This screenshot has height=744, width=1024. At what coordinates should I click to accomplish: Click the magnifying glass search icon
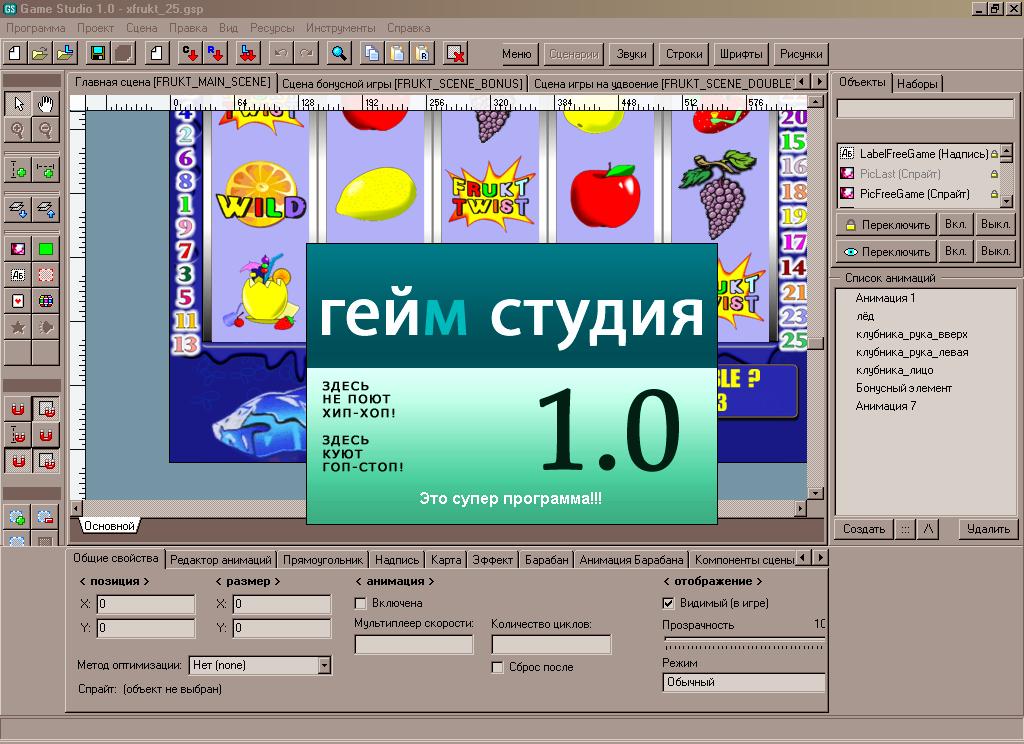coord(339,54)
